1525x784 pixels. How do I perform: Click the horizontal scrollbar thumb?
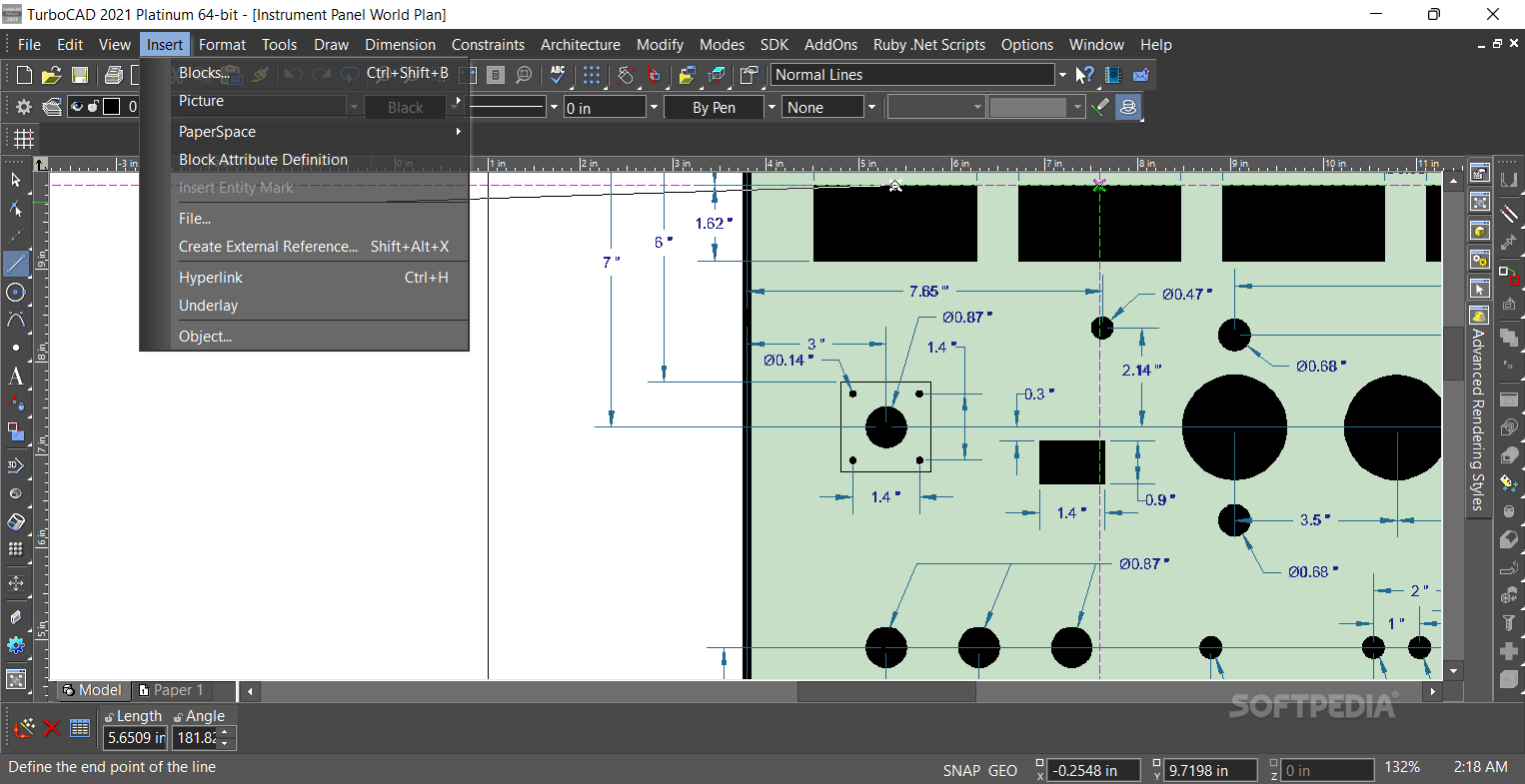pos(886,691)
